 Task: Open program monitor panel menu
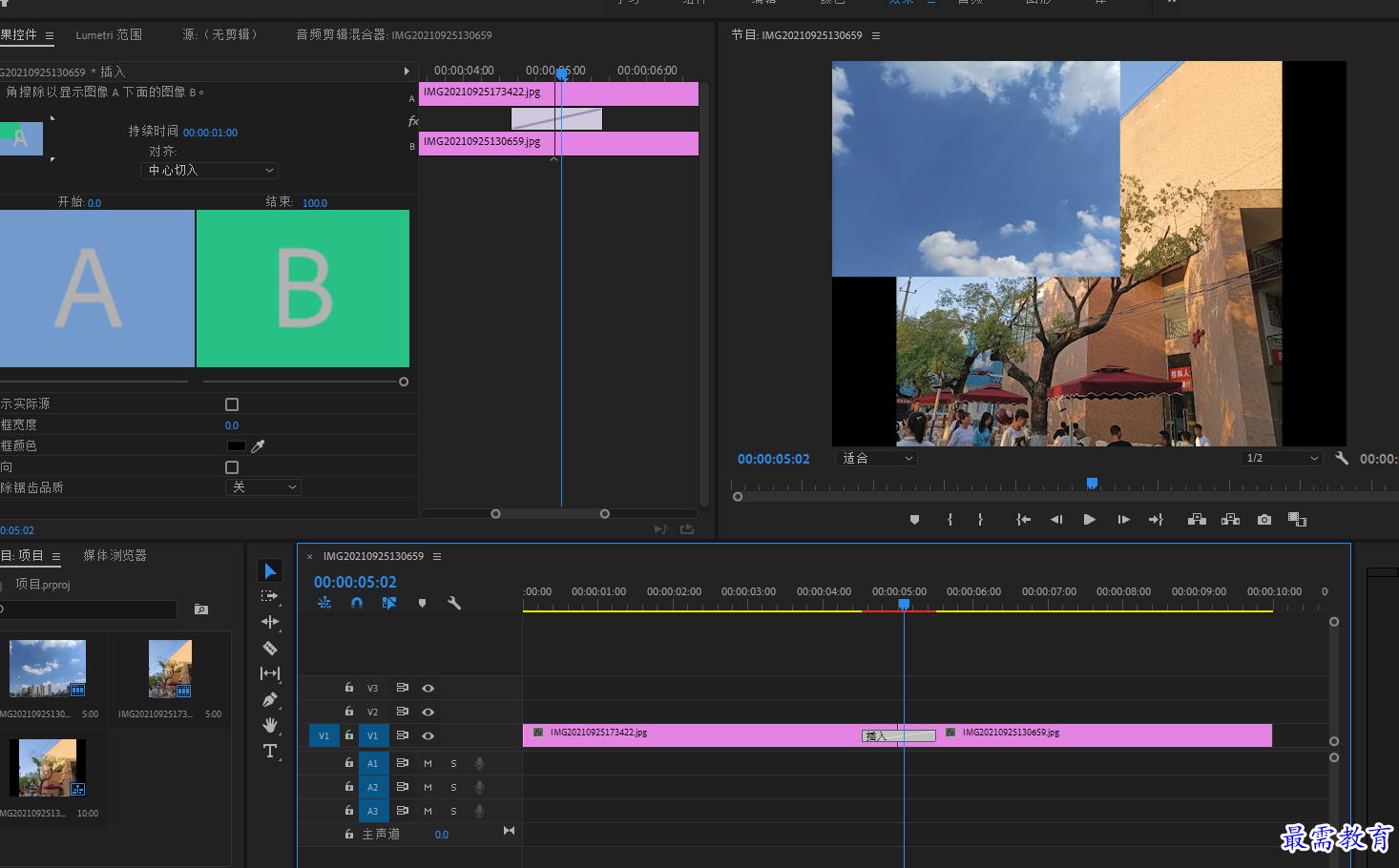pos(876,35)
